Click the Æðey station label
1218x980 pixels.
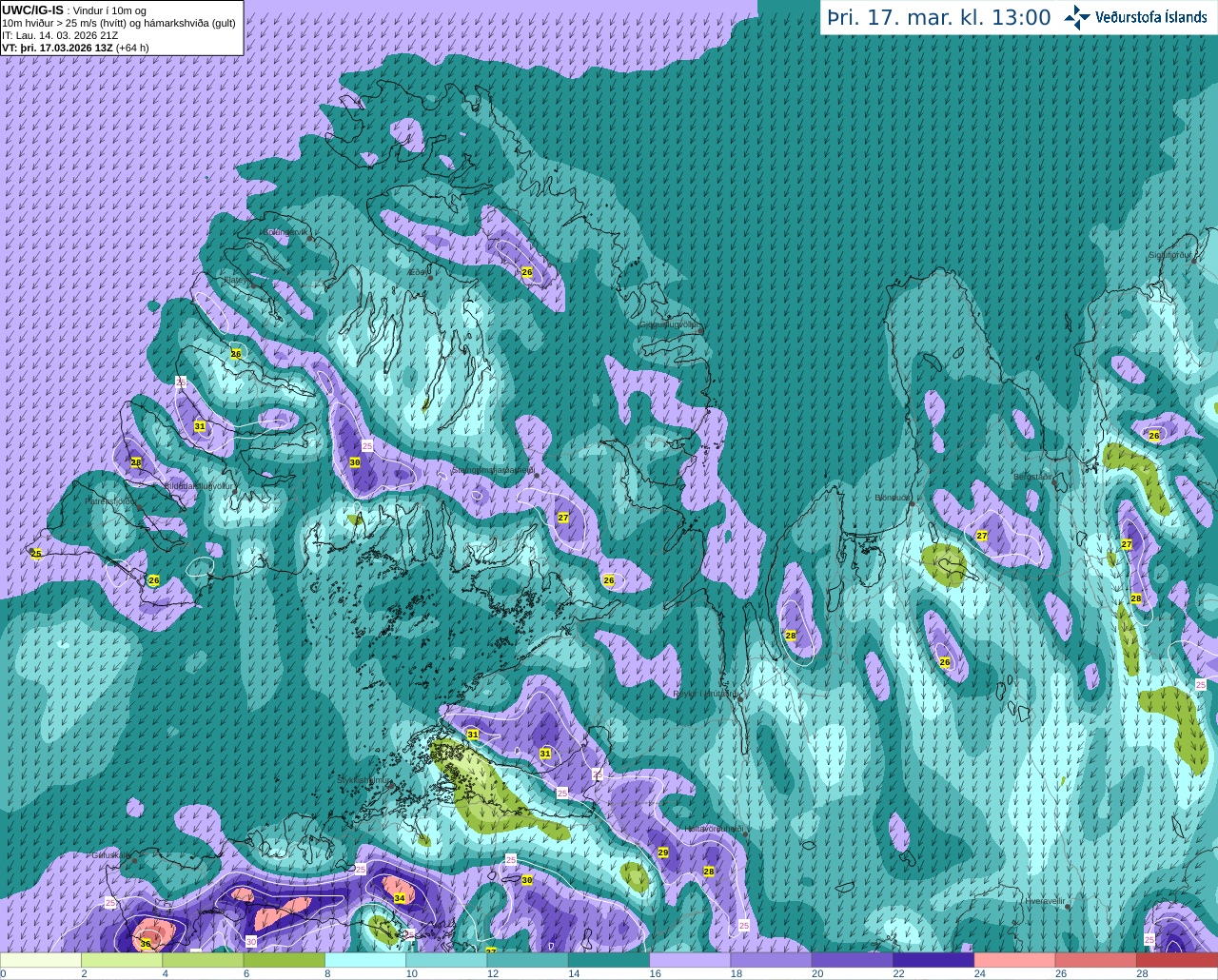[418, 272]
